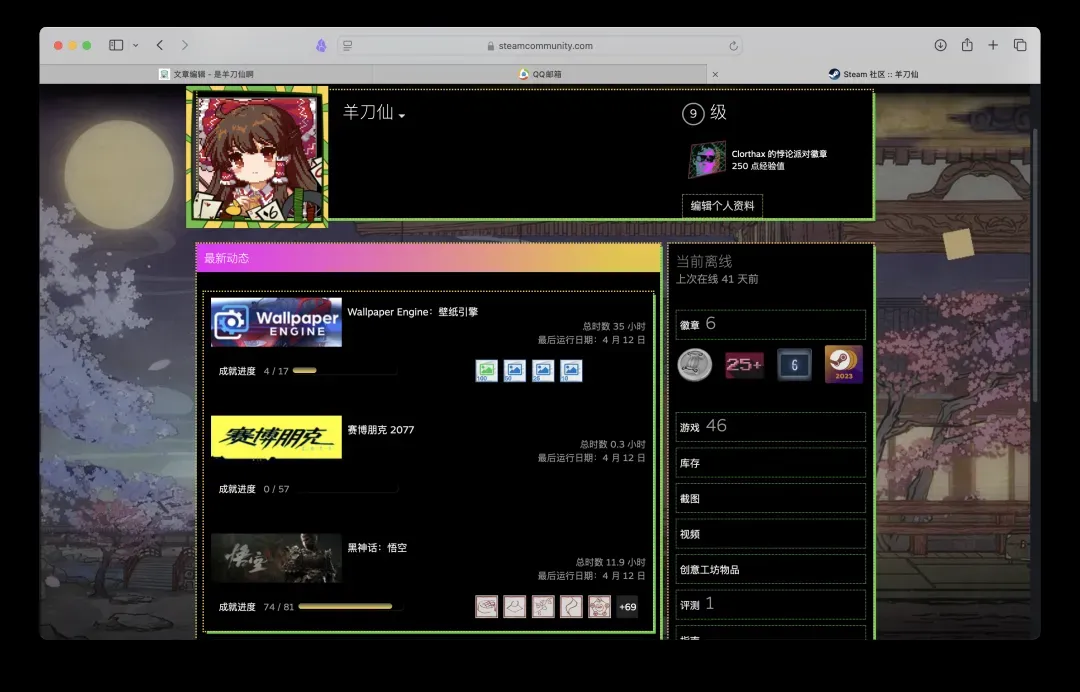Click the Safari sidebar toggle icon
1080x692 pixels.
[x=115, y=45]
